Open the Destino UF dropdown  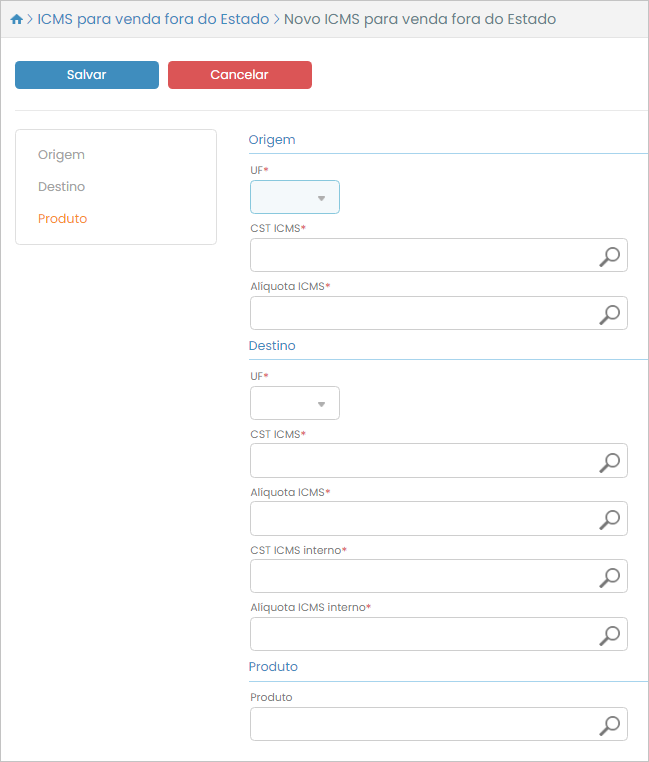(295, 404)
